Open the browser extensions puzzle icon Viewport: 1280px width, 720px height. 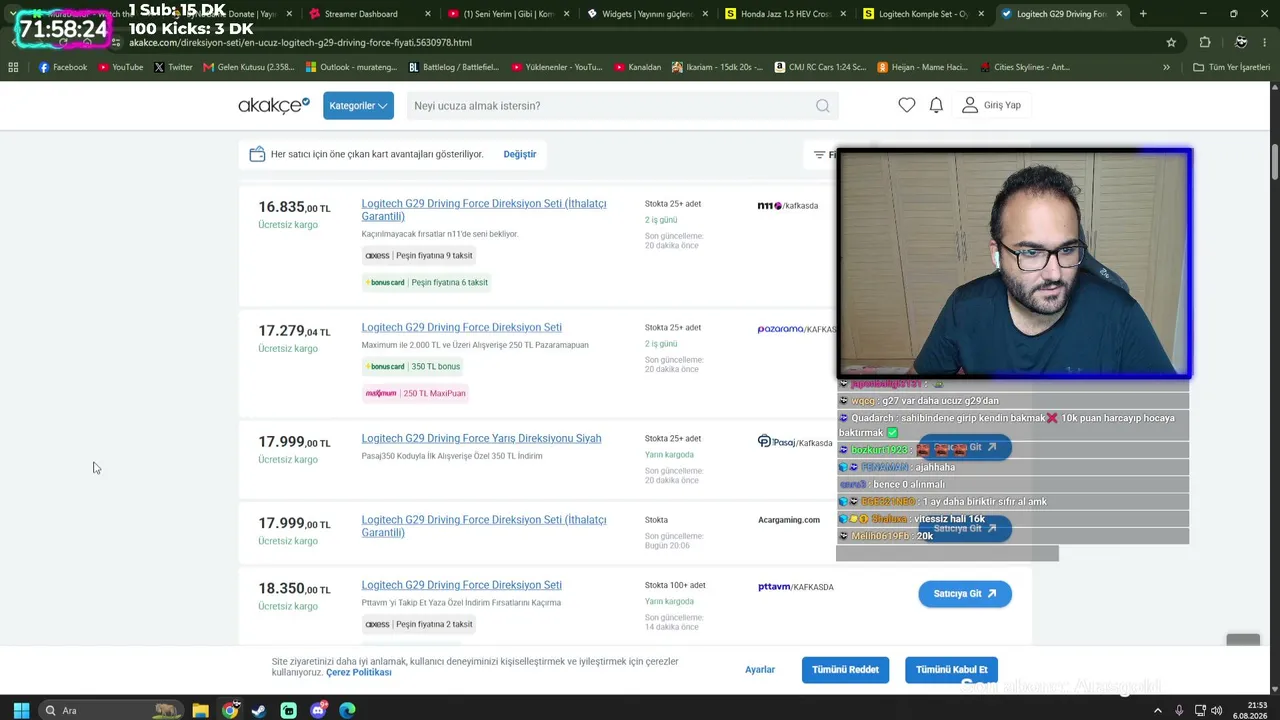point(1205,43)
